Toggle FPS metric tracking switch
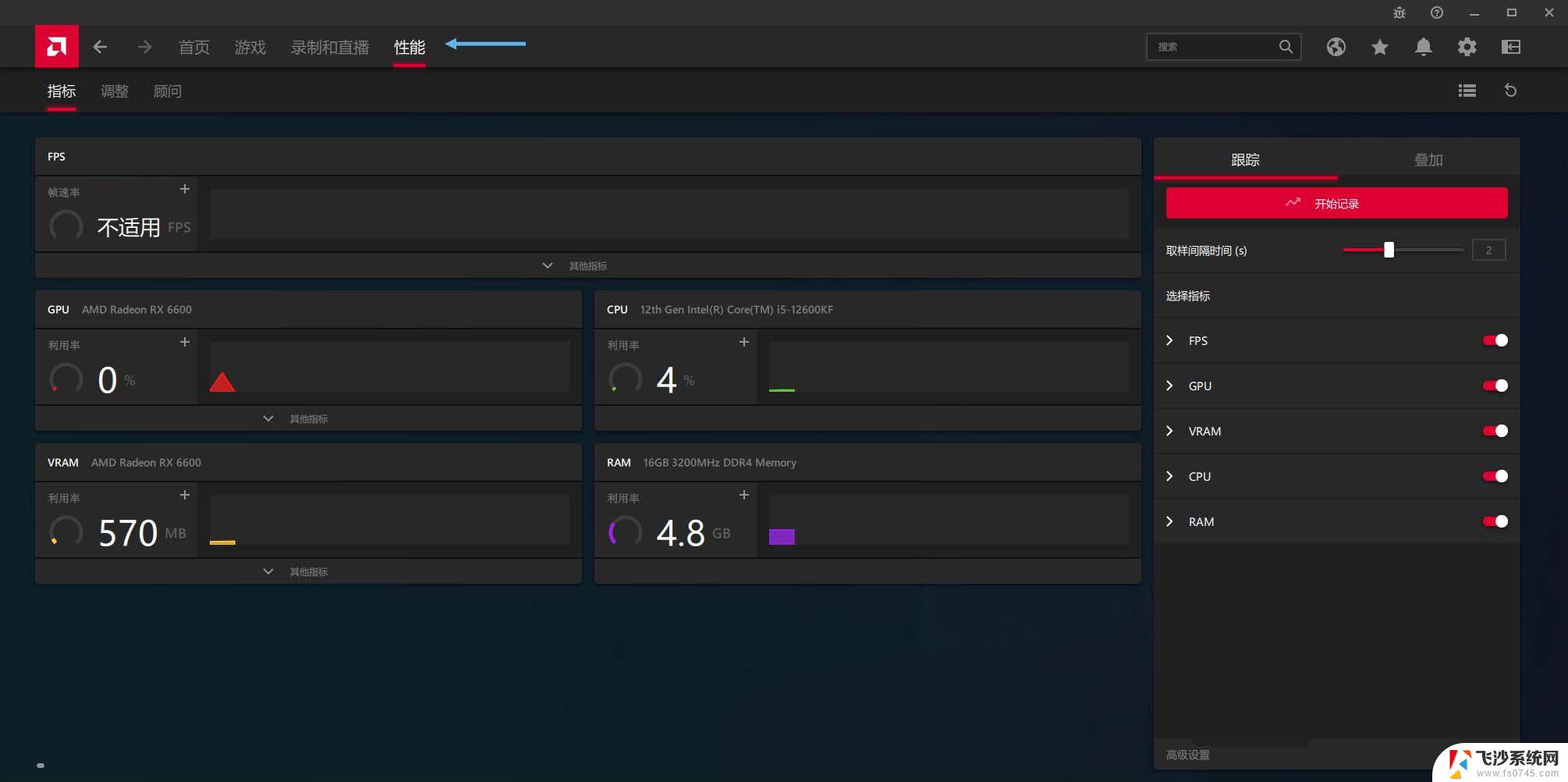 click(1495, 340)
